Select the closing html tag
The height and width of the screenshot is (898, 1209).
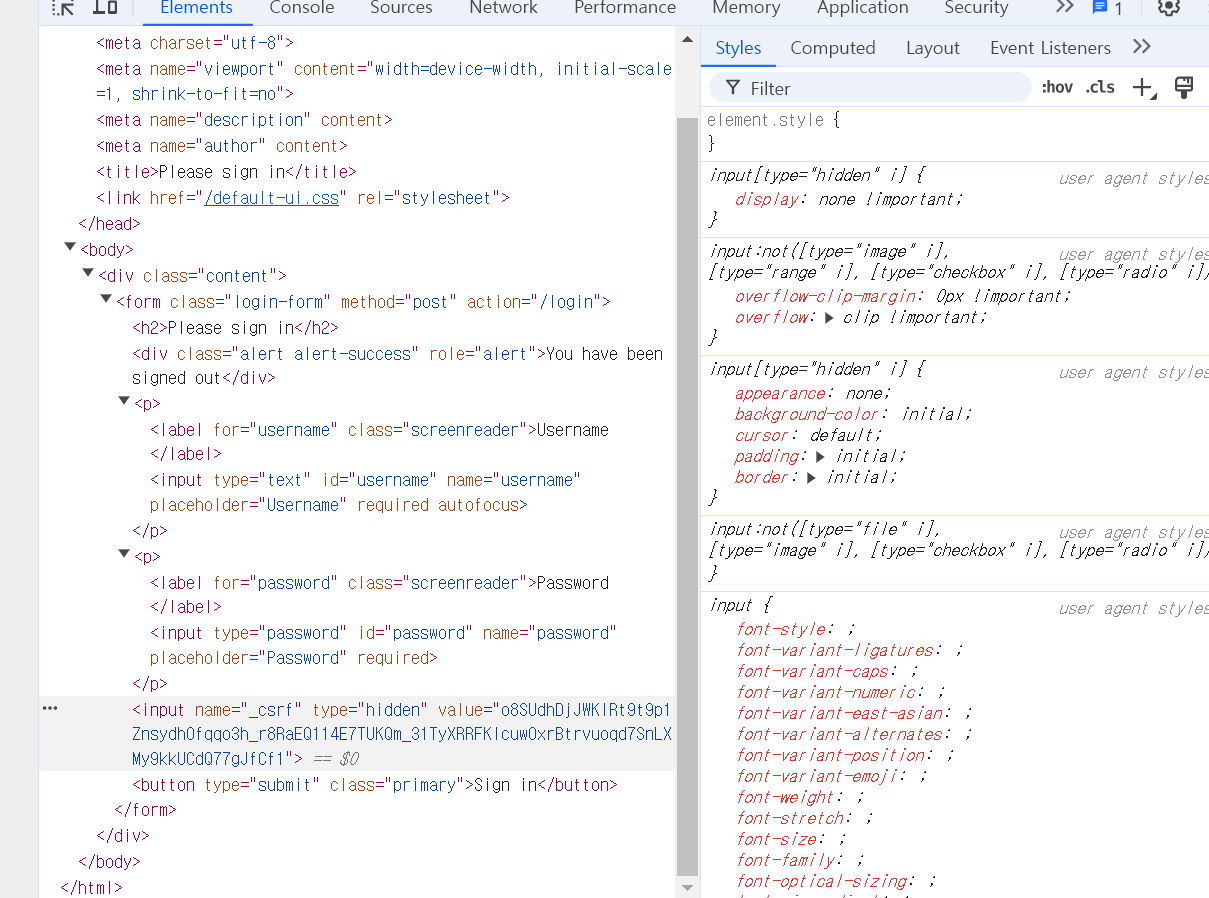[x=91, y=887]
